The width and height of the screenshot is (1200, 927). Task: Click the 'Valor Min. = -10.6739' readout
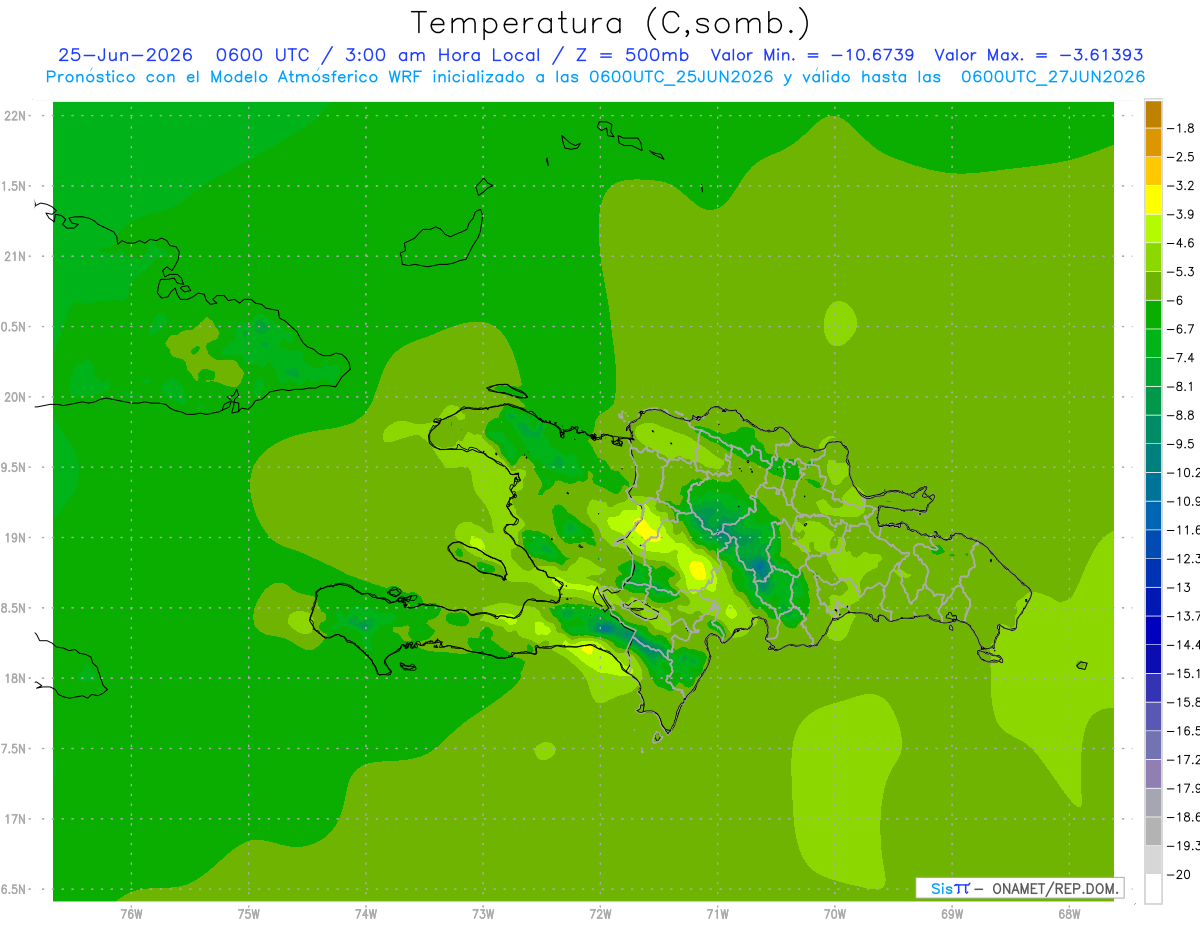(812, 56)
